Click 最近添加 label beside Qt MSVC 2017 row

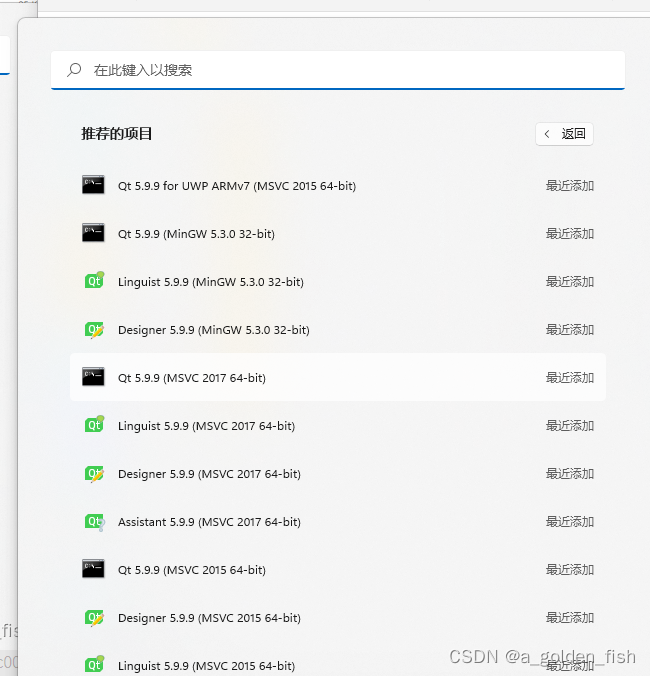(570, 378)
